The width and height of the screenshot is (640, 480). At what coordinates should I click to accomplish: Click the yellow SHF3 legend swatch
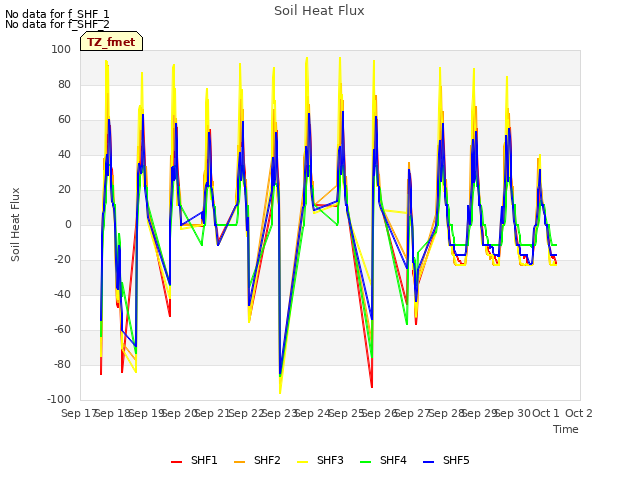point(302,462)
